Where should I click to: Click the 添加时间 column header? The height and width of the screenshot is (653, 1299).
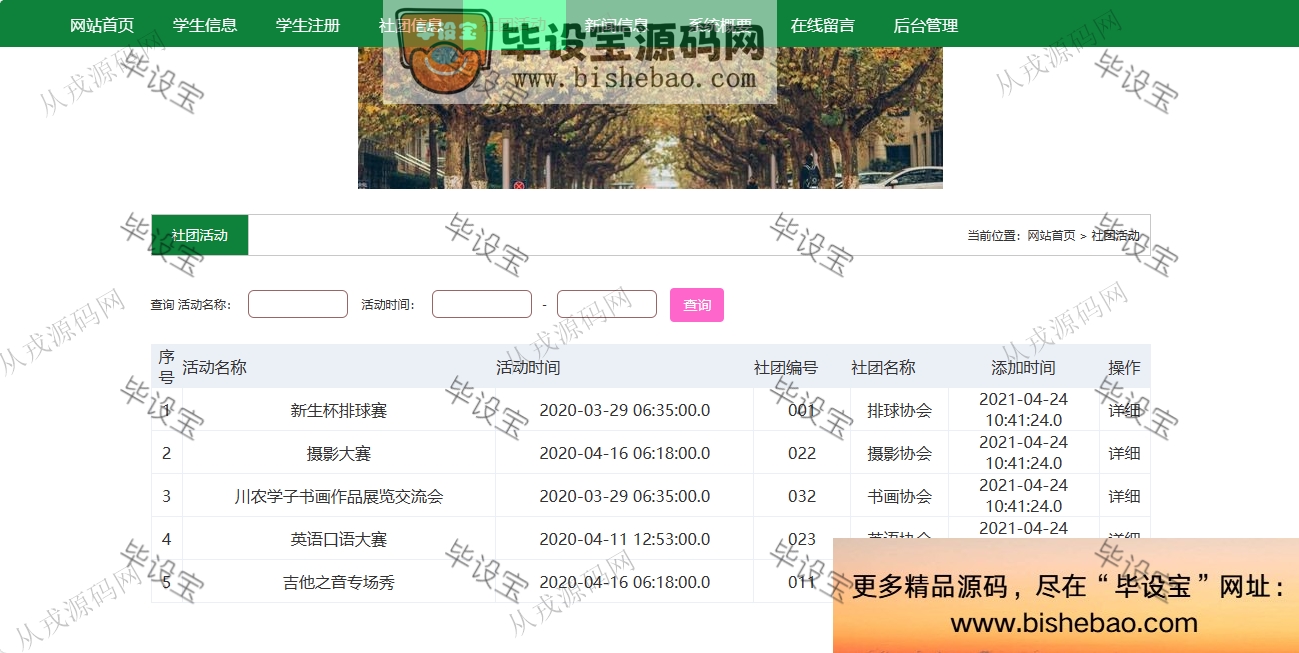tap(1023, 367)
